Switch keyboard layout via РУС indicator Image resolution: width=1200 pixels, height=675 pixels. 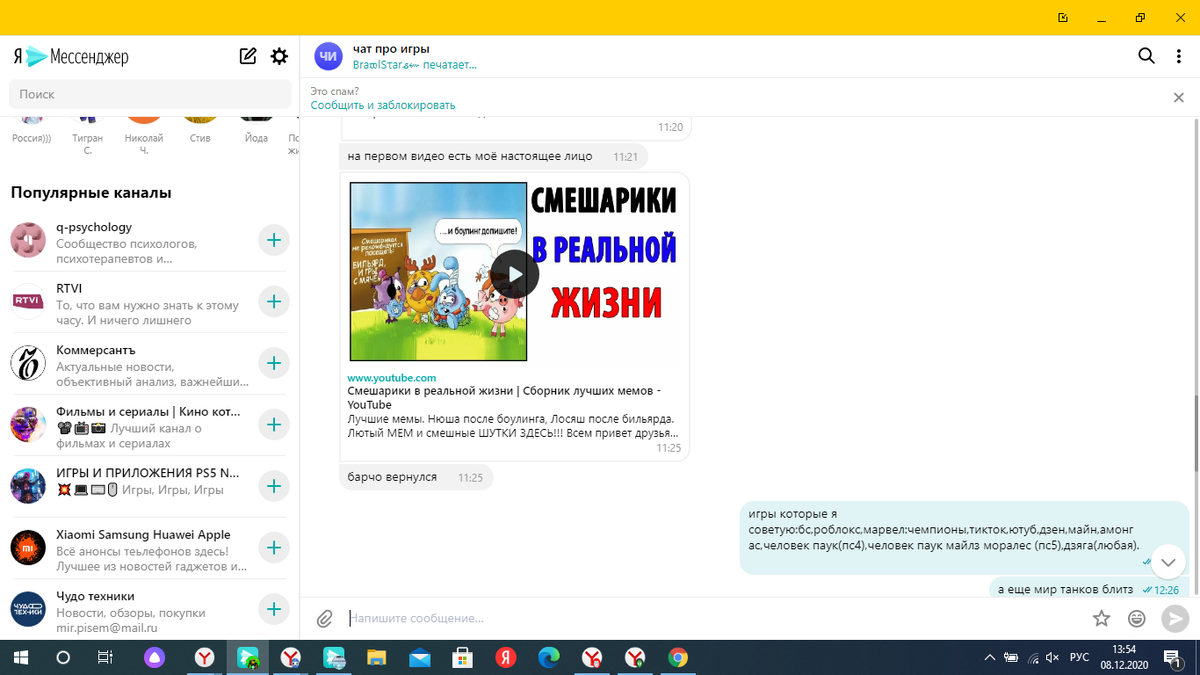pyautogui.click(x=1078, y=658)
